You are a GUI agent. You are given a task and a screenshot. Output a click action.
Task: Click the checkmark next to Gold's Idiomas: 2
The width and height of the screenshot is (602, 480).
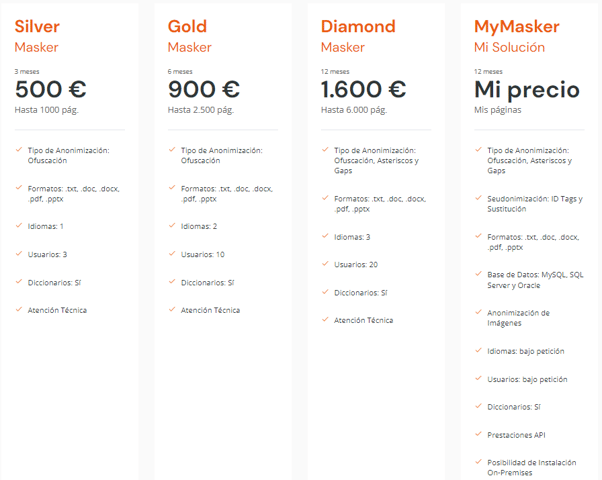click(172, 226)
